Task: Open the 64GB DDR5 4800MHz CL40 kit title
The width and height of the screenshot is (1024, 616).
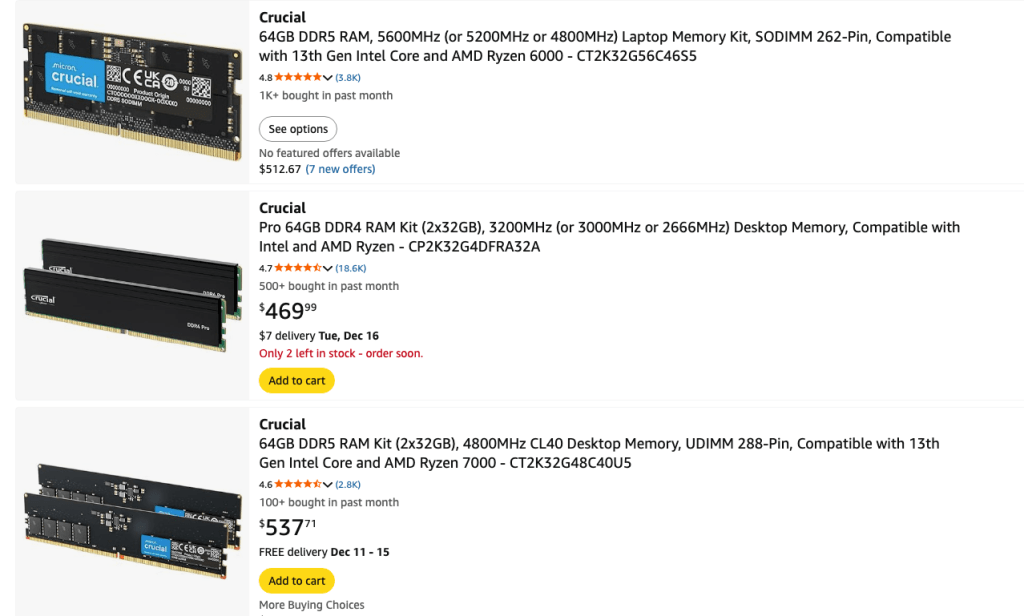Action: 598,453
